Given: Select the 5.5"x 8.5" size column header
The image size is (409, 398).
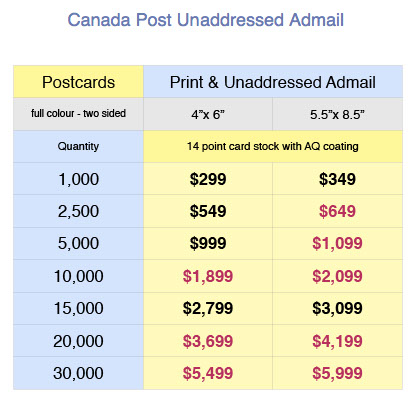Looking at the screenshot, I should click(x=337, y=115).
